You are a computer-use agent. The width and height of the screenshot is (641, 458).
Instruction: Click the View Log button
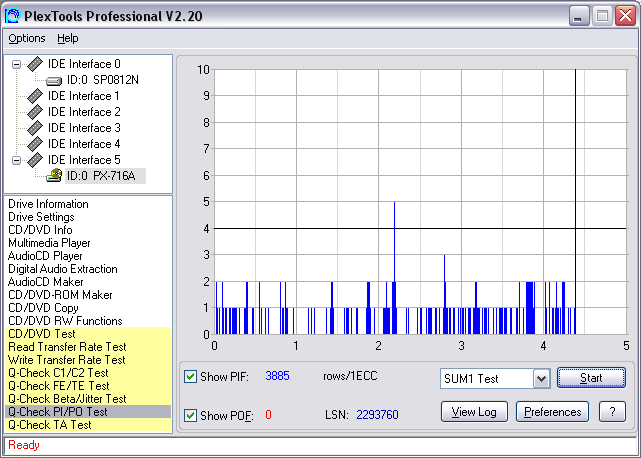(x=474, y=412)
